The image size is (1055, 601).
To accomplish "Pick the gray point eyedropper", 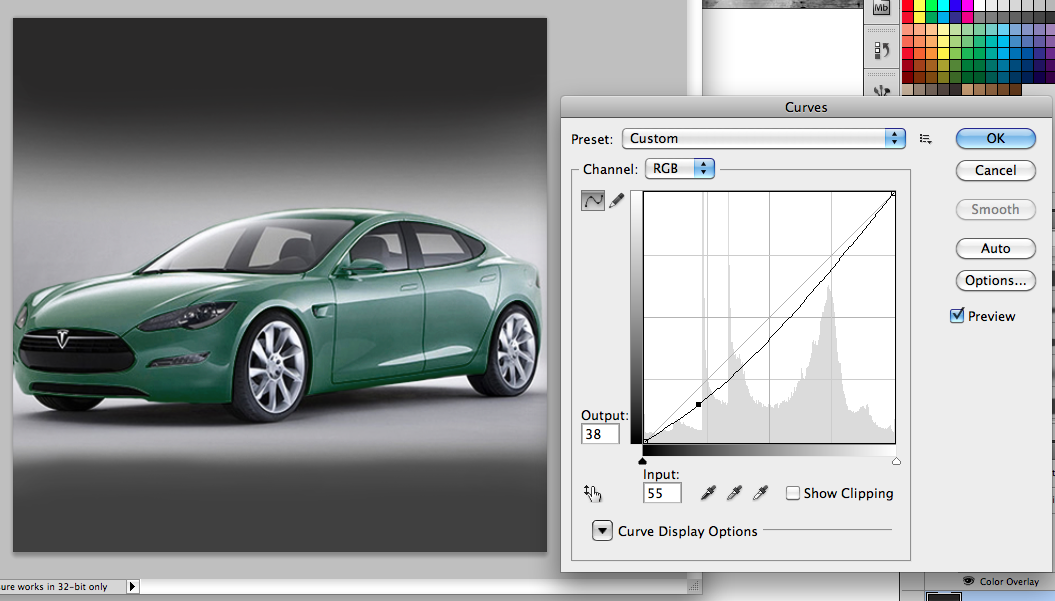I will tap(734, 493).
